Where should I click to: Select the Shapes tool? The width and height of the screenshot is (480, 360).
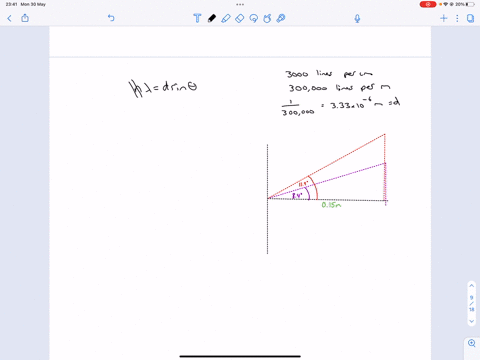[267, 18]
